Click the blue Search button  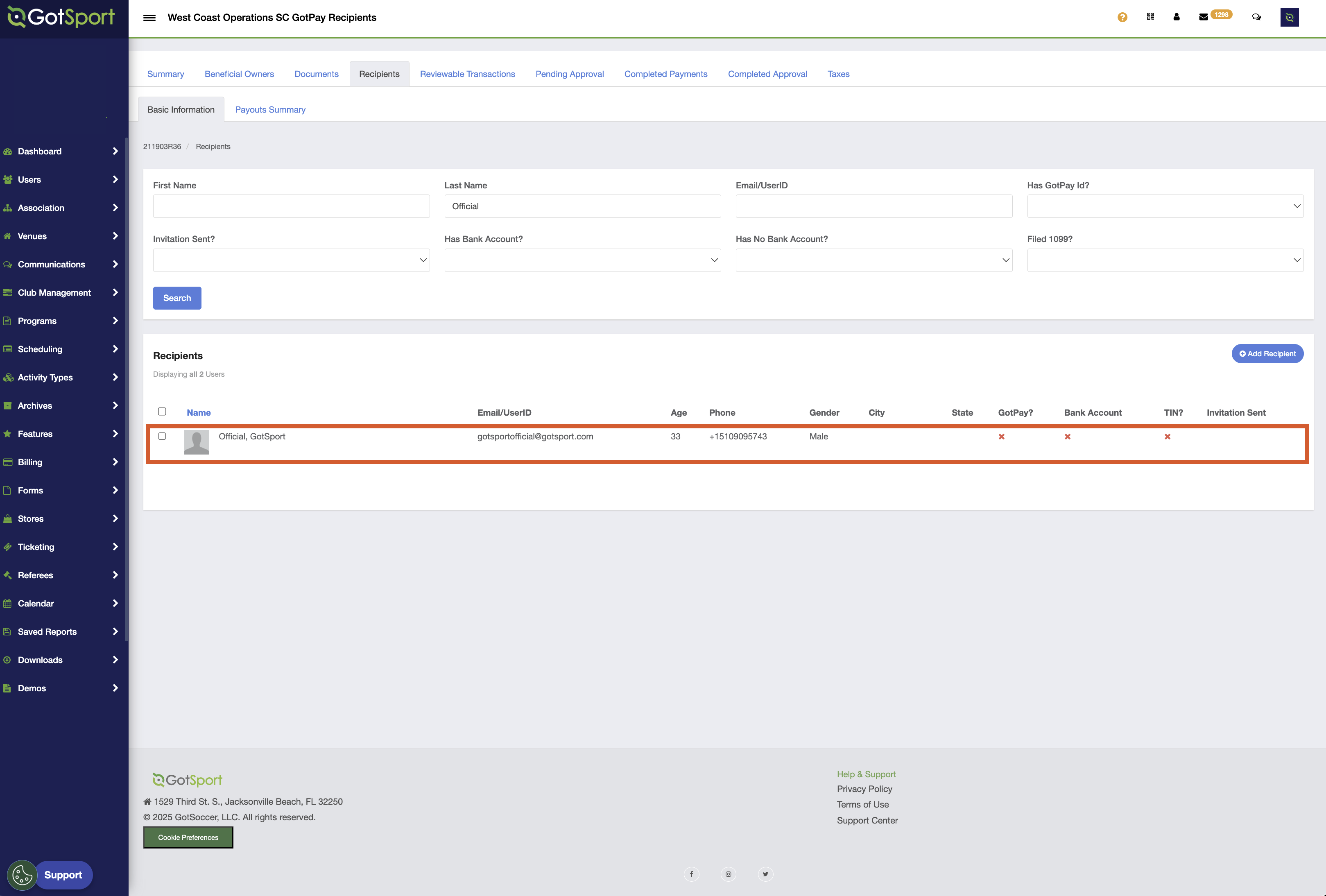(177, 298)
